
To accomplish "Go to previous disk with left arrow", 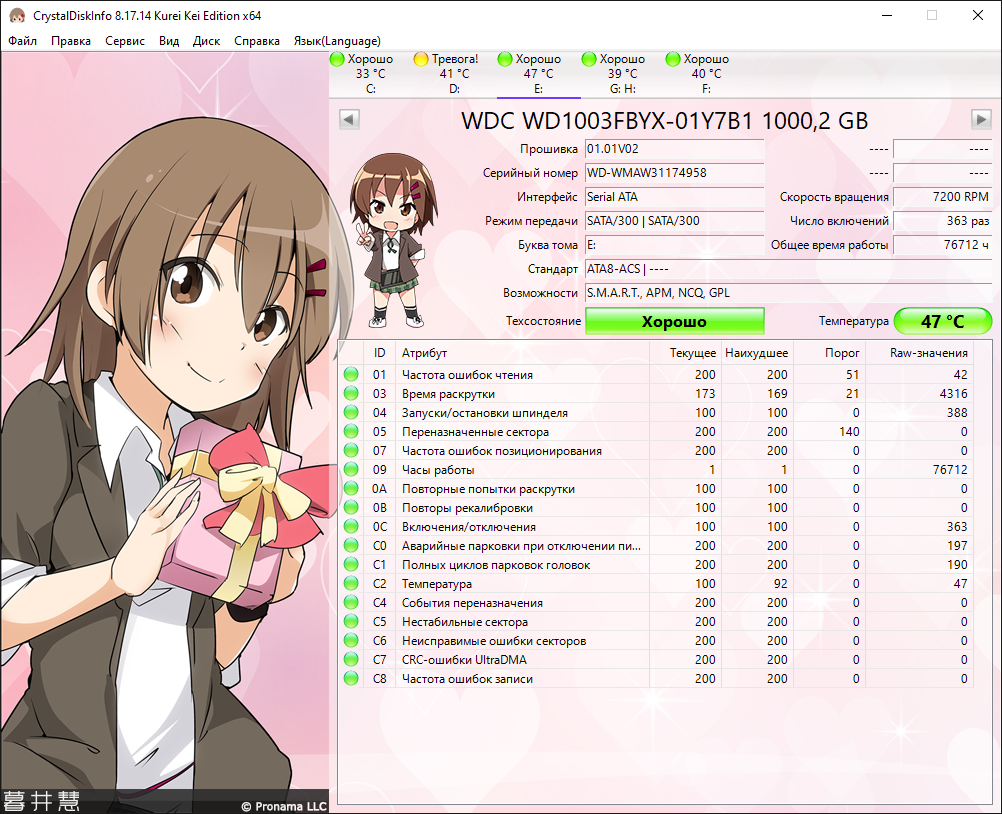I will click(350, 119).
